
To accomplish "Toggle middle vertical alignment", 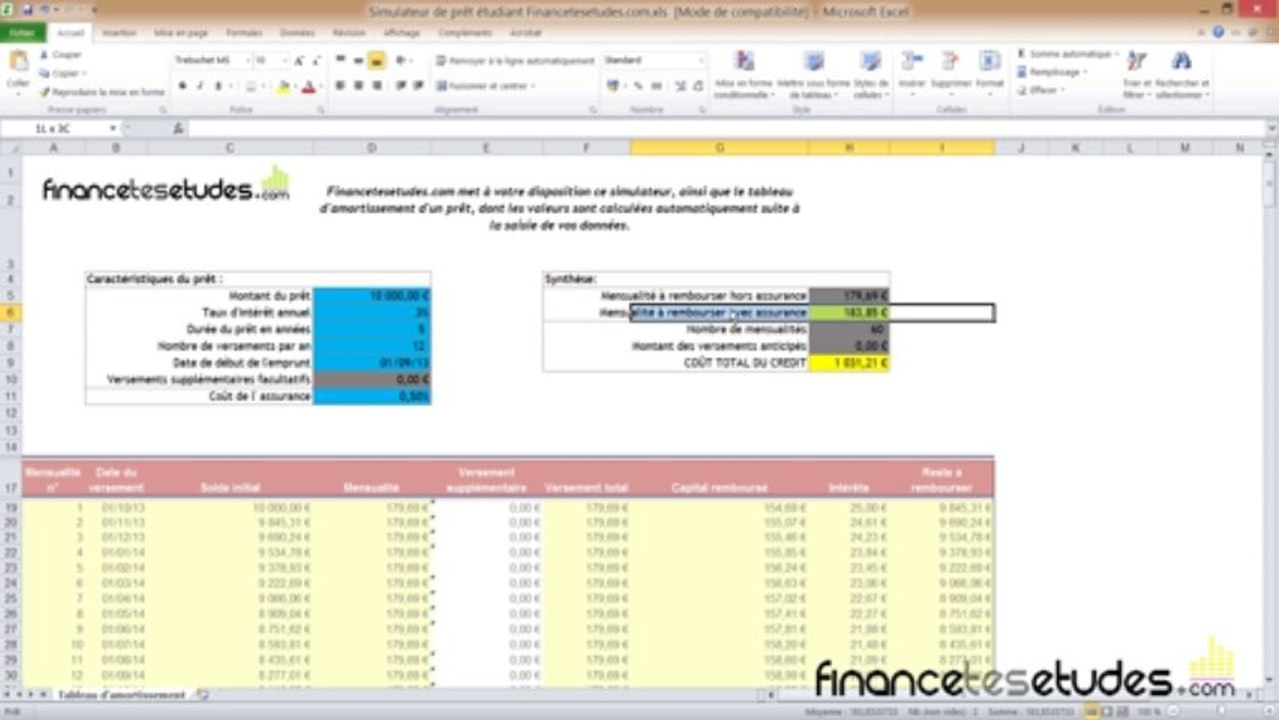I will (358, 61).
